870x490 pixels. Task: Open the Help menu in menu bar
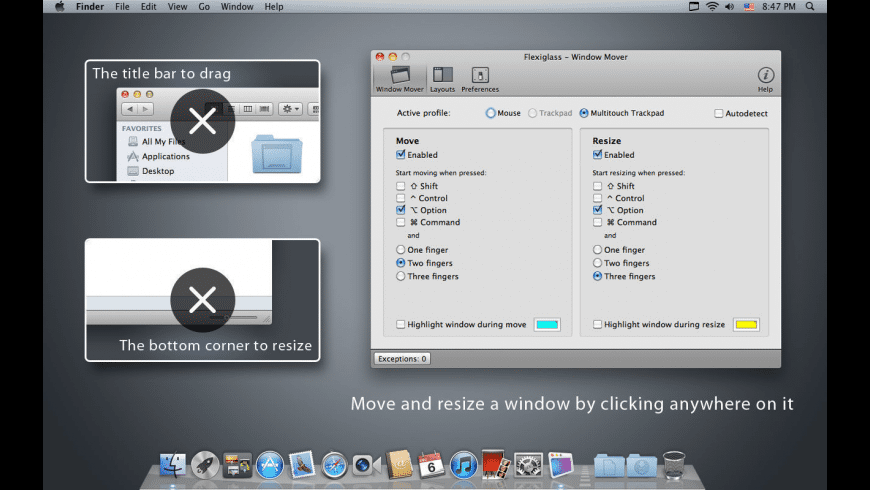tap(274, 7)
